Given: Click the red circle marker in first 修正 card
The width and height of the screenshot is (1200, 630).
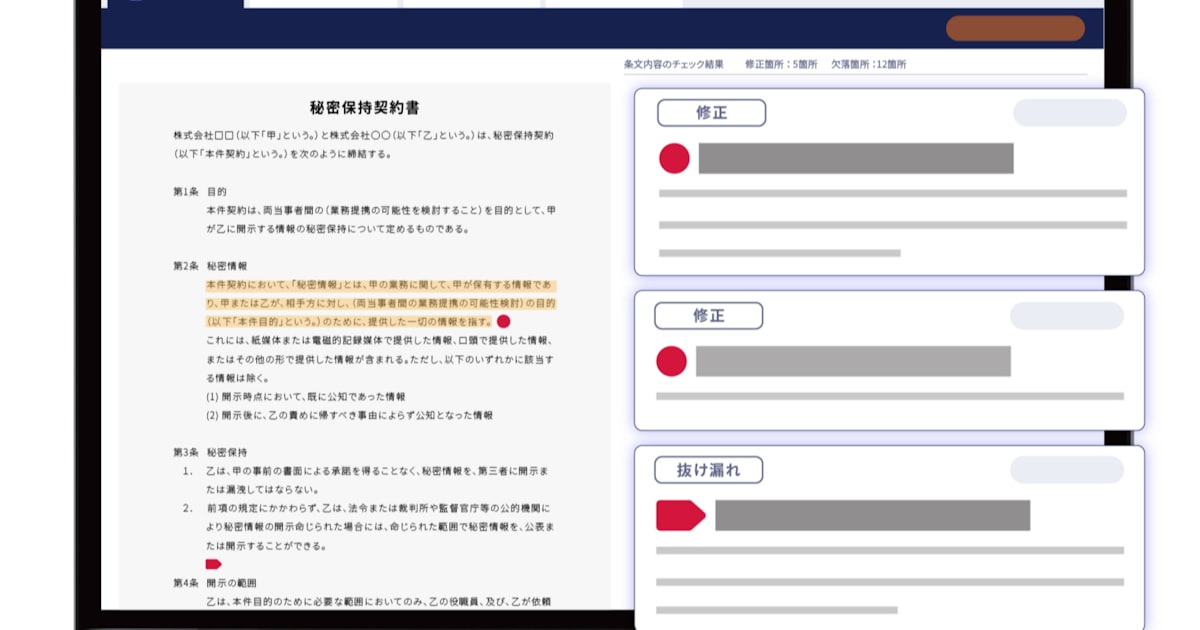Looking at the screenshot, I should [674, 158].
